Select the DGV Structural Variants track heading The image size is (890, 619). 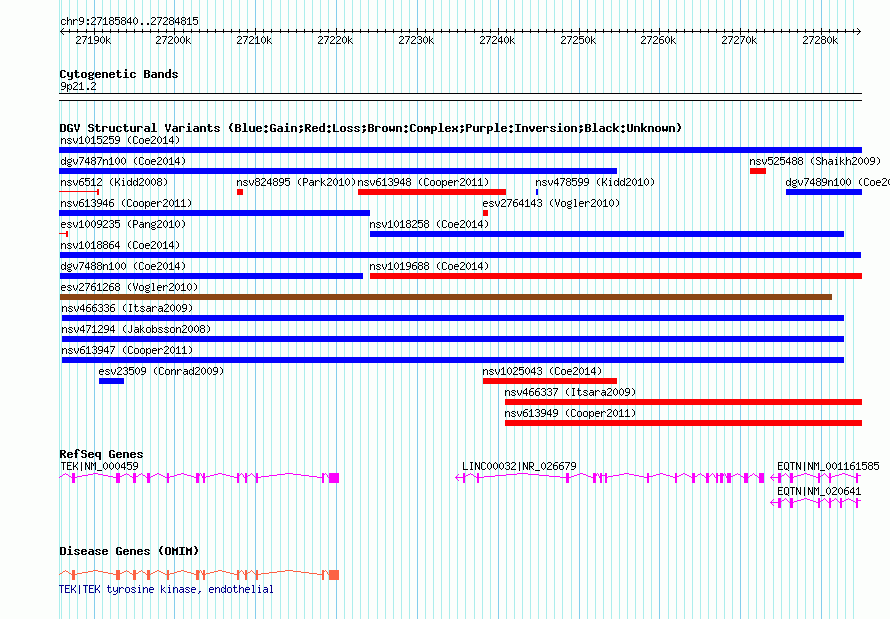click(370, 128)
